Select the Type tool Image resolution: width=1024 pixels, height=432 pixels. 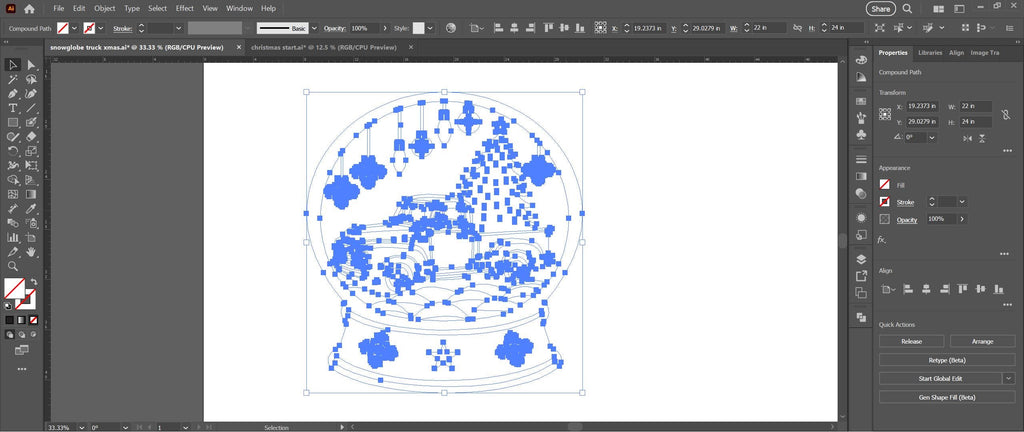[12, 108]
